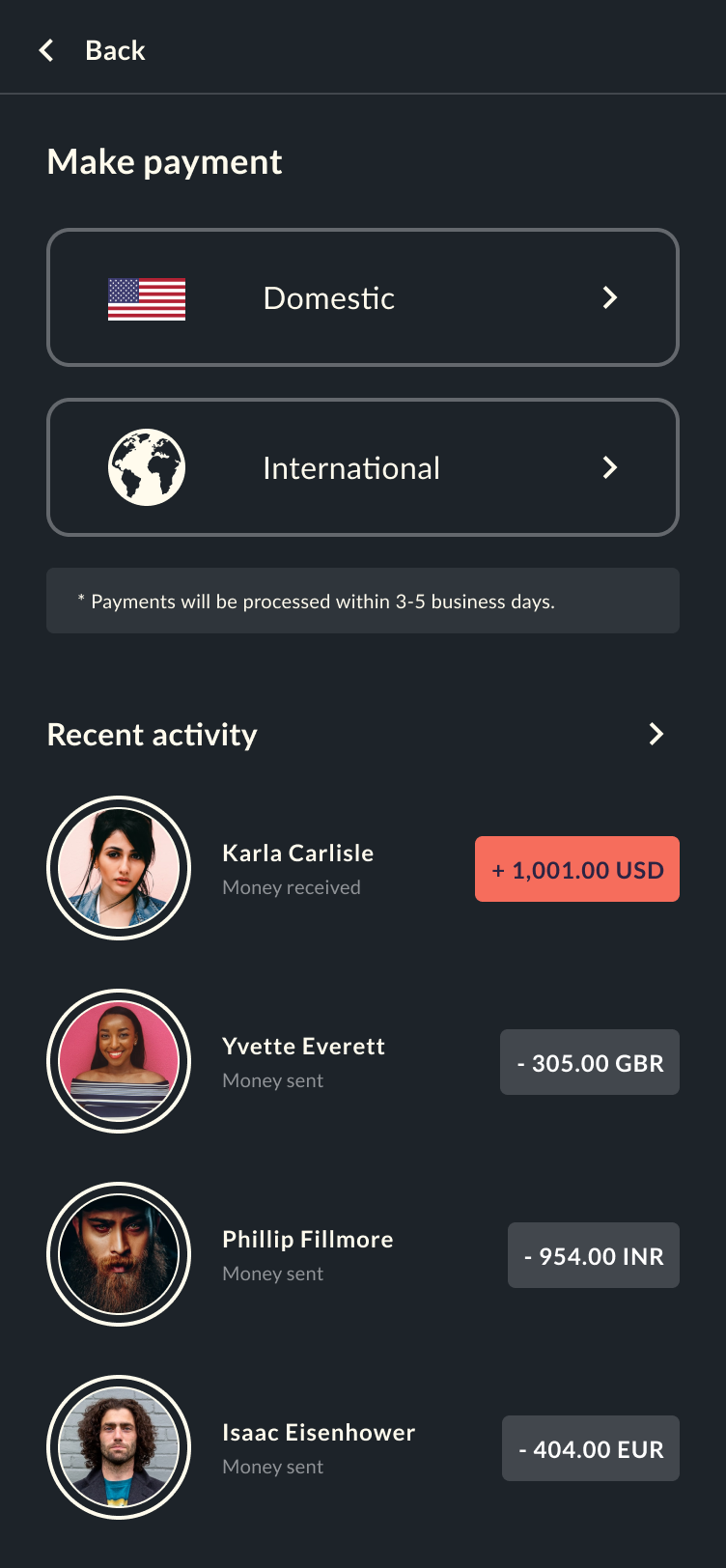
Task: Click the + 1,001.00 USD amount badge
Action: [x=577, y=869]
